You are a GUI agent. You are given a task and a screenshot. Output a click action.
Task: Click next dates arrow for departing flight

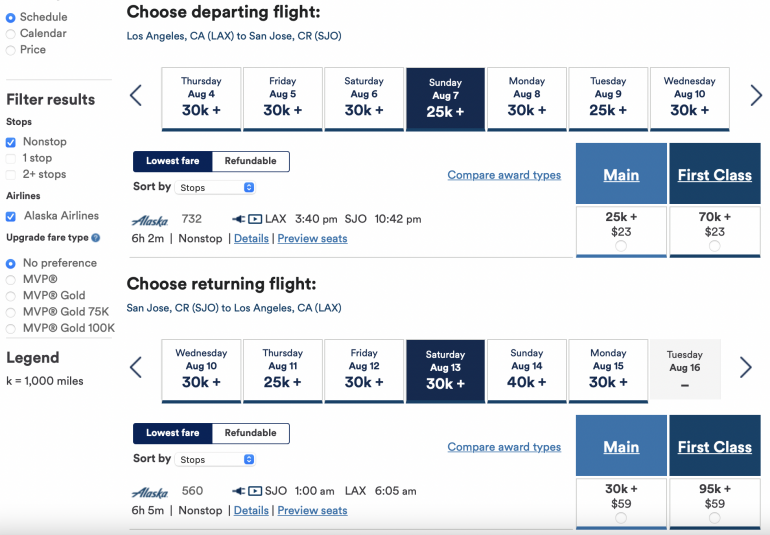pos(756,96)
